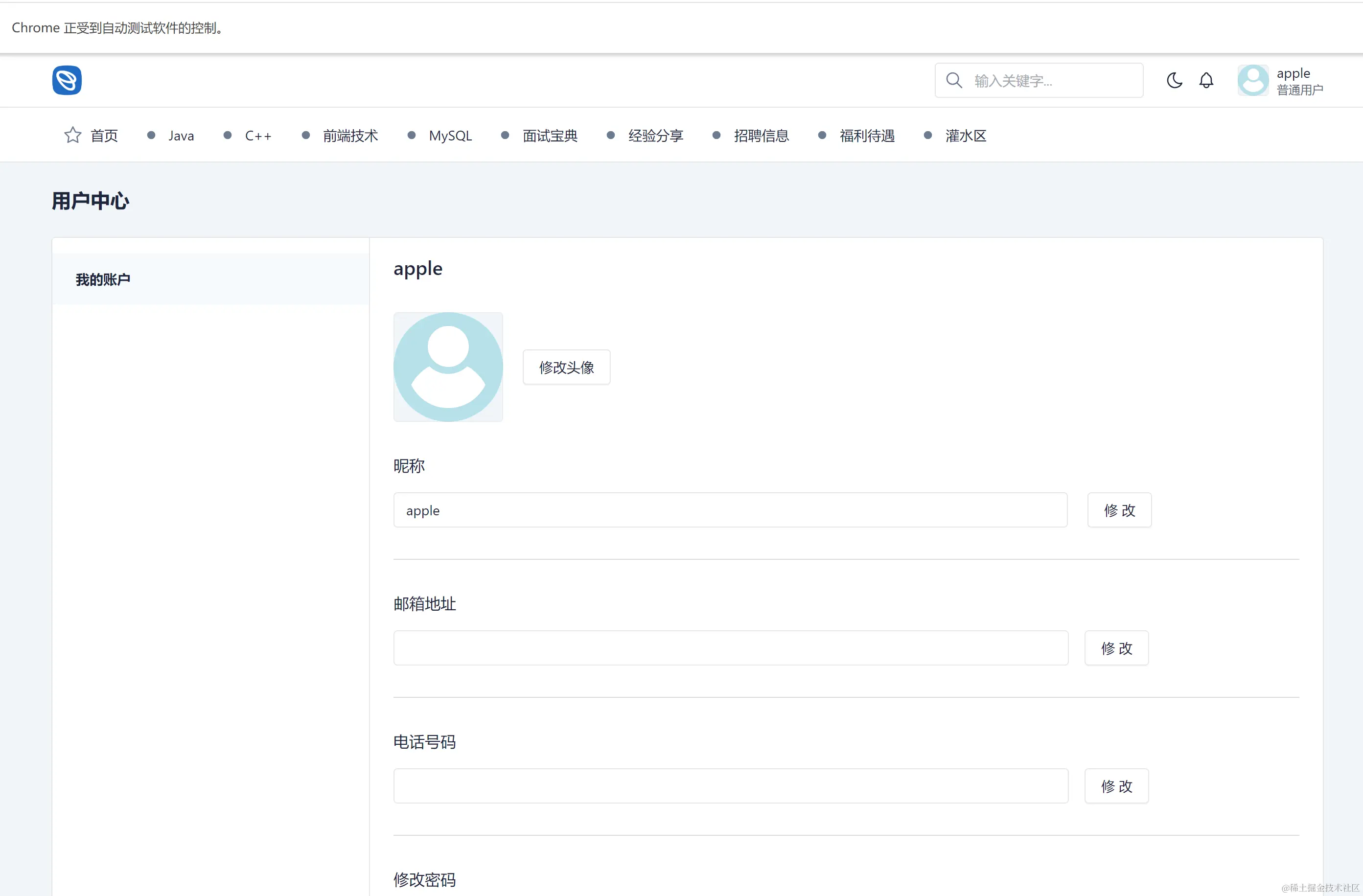The image size is (1363, 896).
Task: Focus the 电话号码 input field
Action: [730, 786]
